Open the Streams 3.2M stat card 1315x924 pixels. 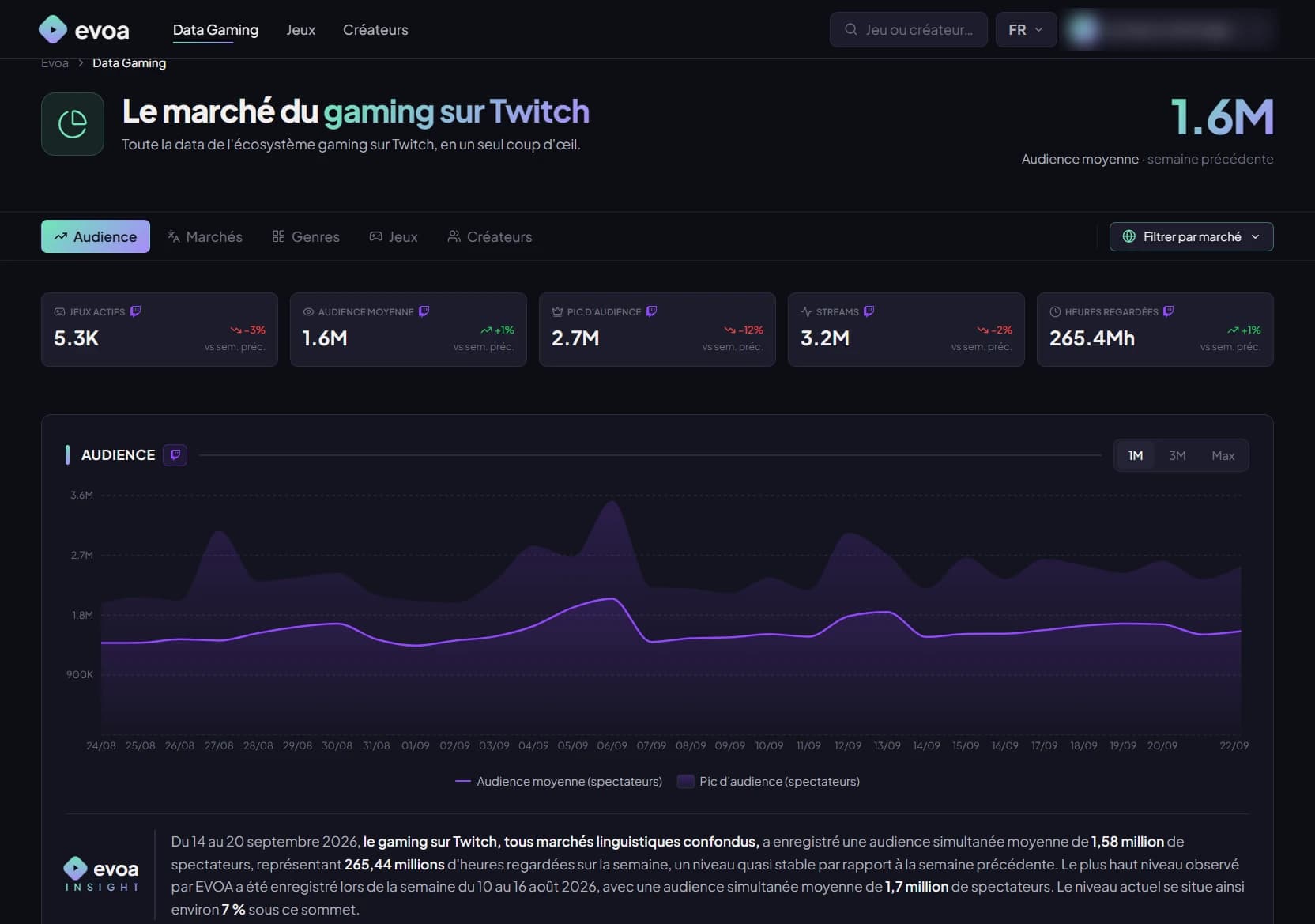pos(906,330)
